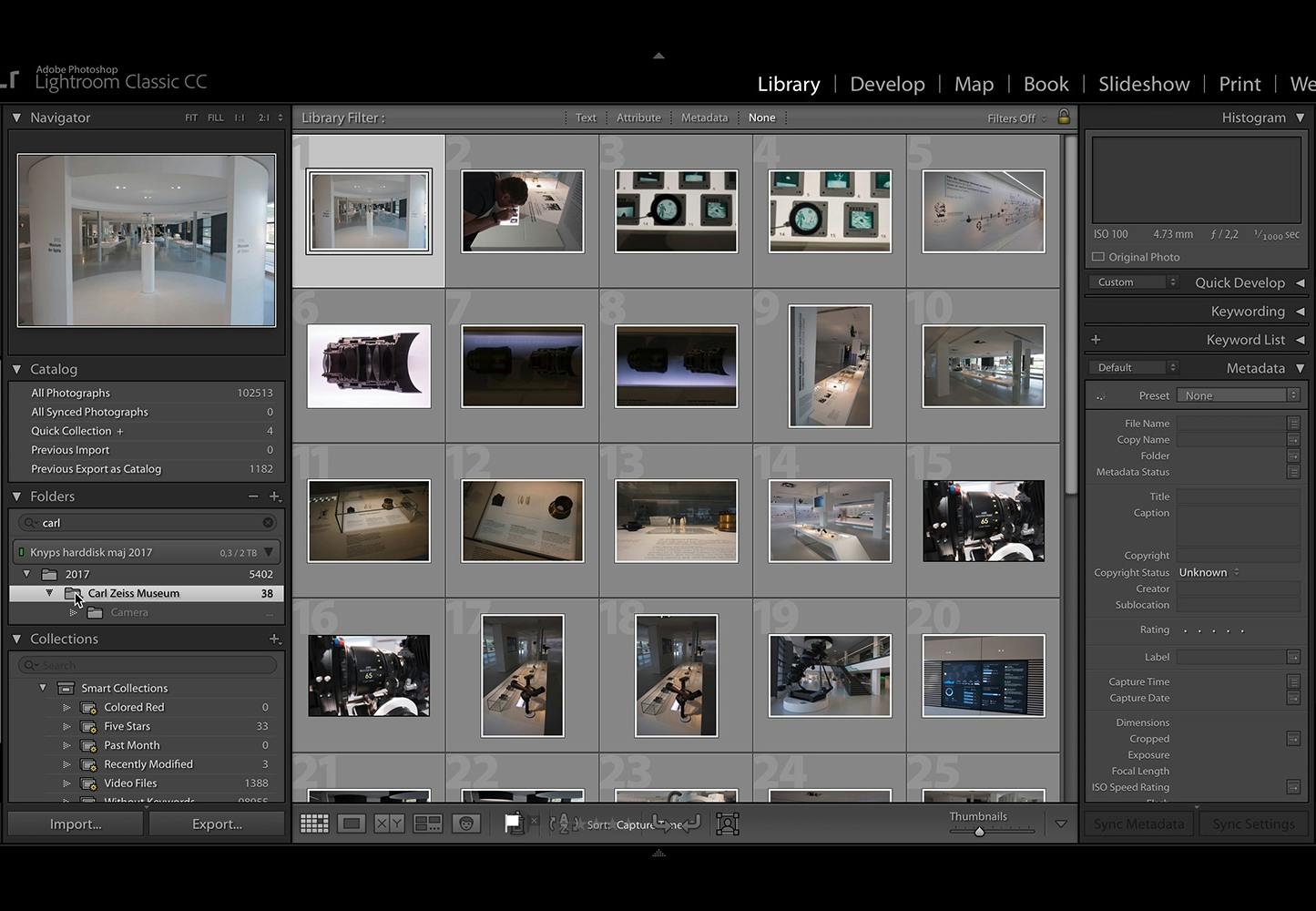Add a new collection with plus icon
Image resolution: width=1316 pixels, height=911 pixels.
point(274,639)
